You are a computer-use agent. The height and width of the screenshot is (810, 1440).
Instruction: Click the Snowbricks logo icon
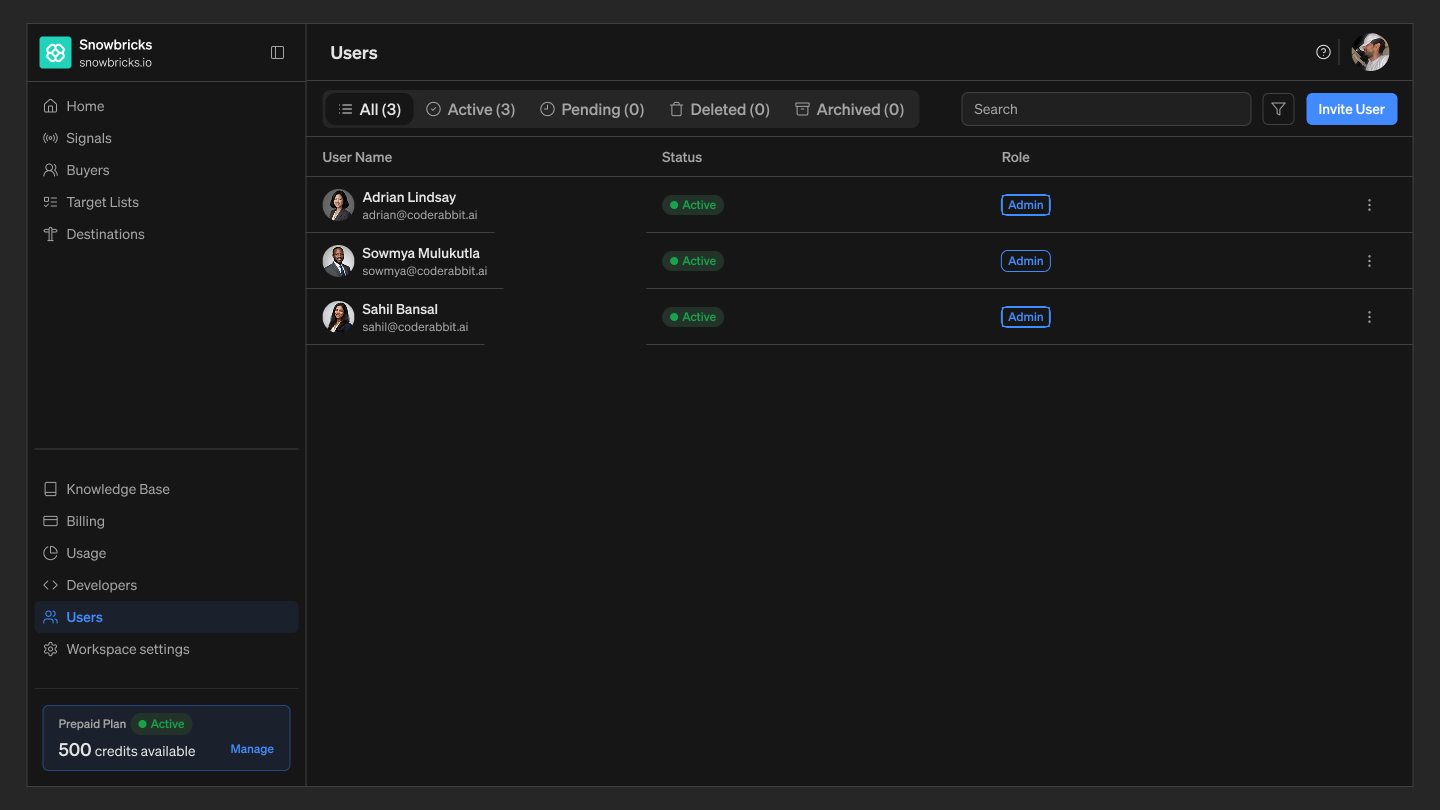pos(55,53)
